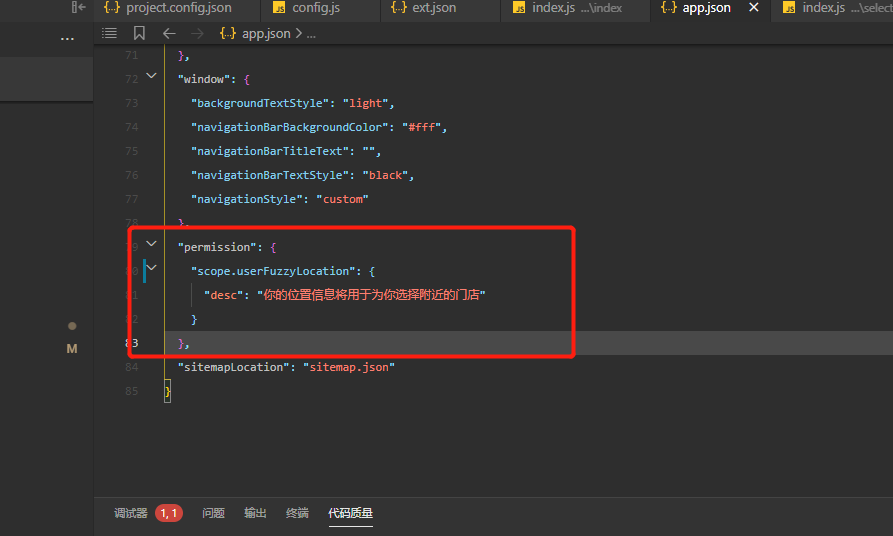The image size is (893, 536).
Task: Click the "backgroundTextStyle" key text
Action: 260,103
